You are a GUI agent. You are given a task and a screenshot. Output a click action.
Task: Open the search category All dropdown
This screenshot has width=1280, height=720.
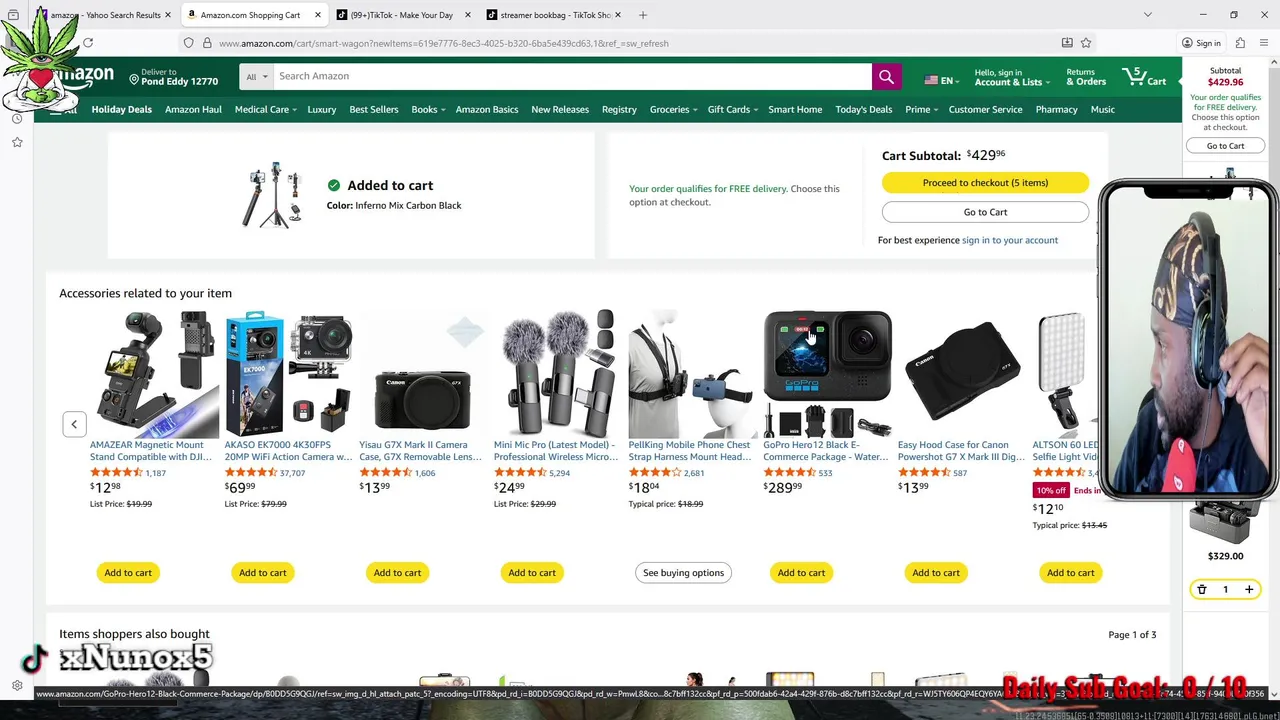[257, 76]
